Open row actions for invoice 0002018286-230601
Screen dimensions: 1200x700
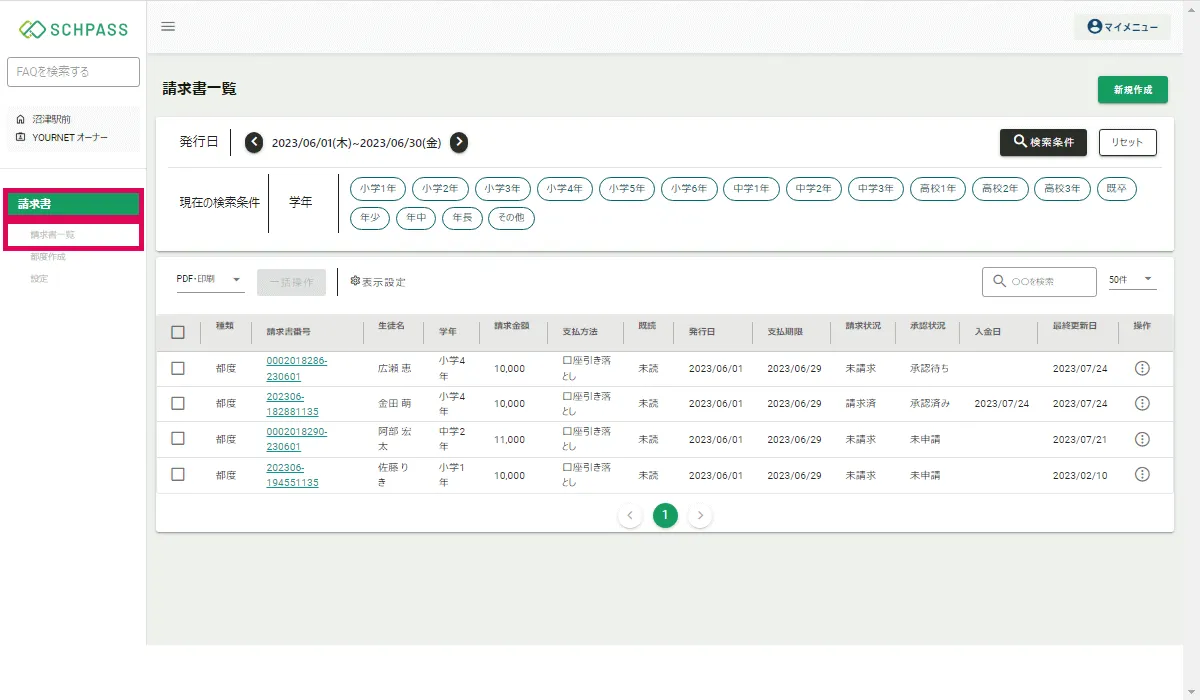1143,368
